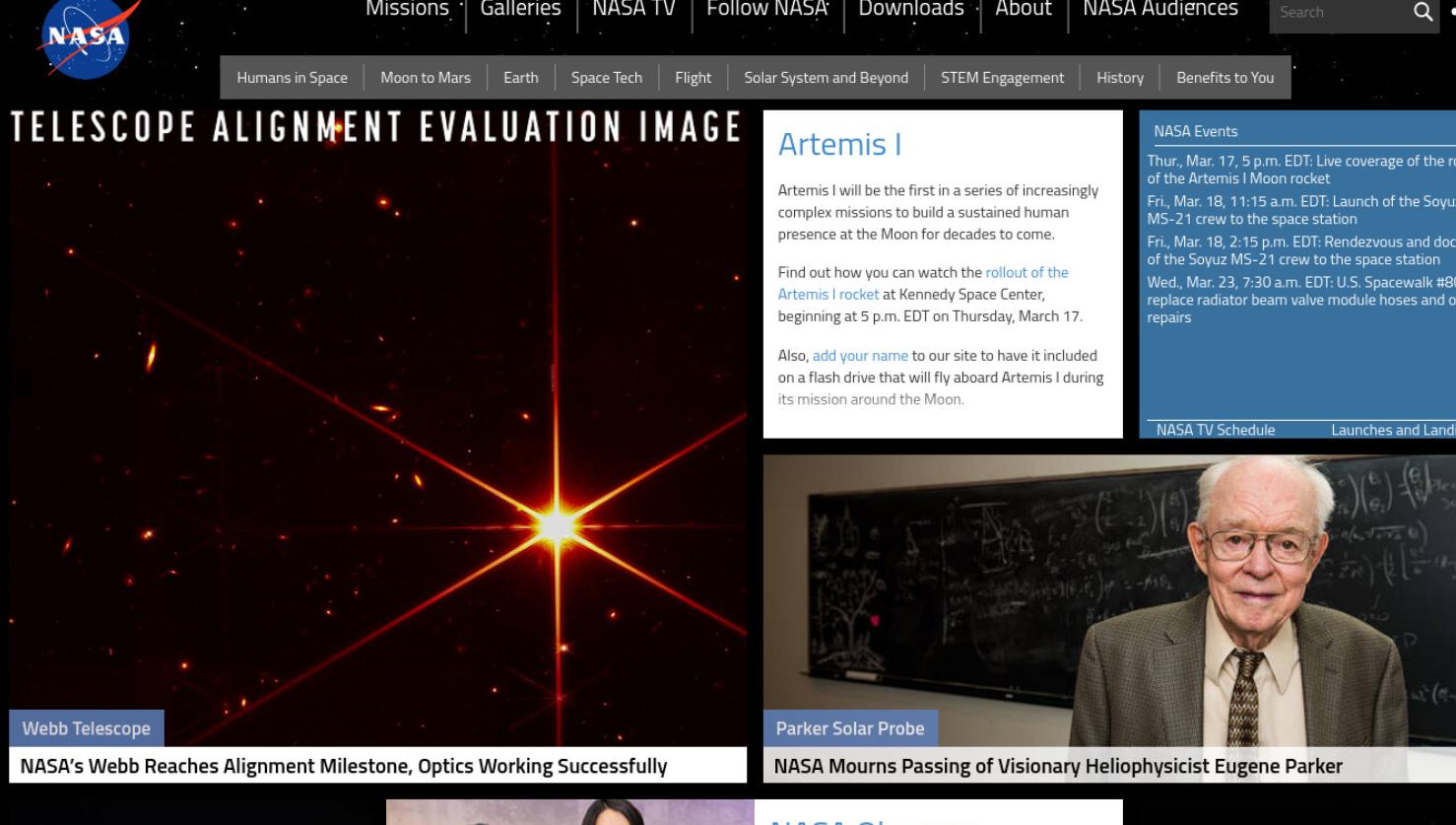
Task: Open Webb Reaches Alignment Milestone headline
Action: (x=344, y=766)
